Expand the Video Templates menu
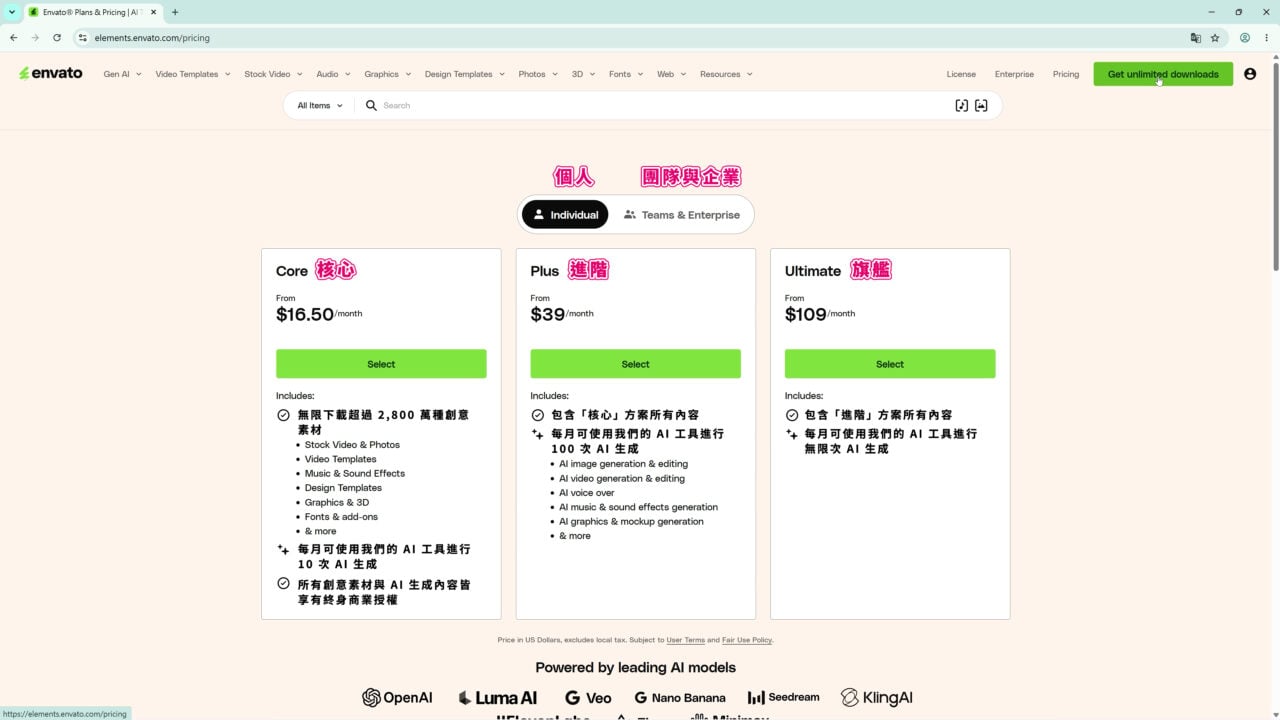 point(193,74)
